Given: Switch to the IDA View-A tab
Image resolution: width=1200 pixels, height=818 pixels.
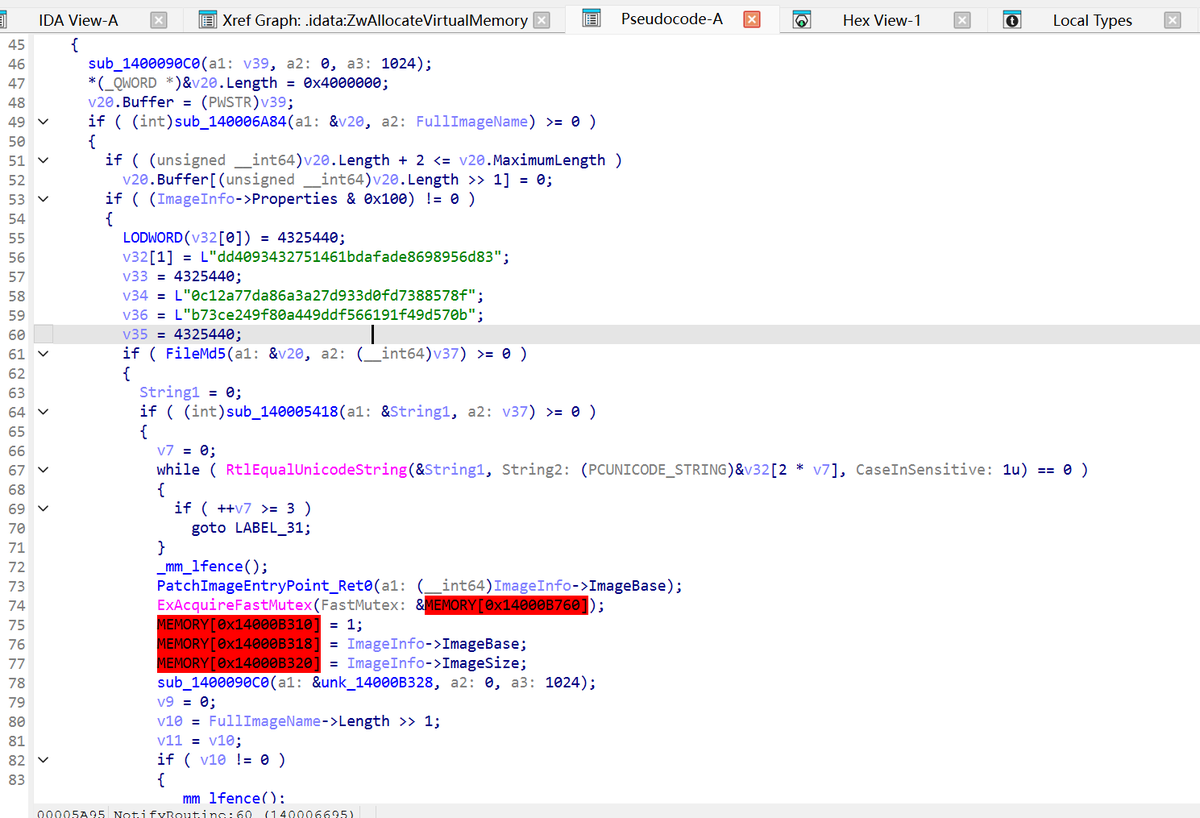Looking at the screenshot, I should [x=78, y=20].
